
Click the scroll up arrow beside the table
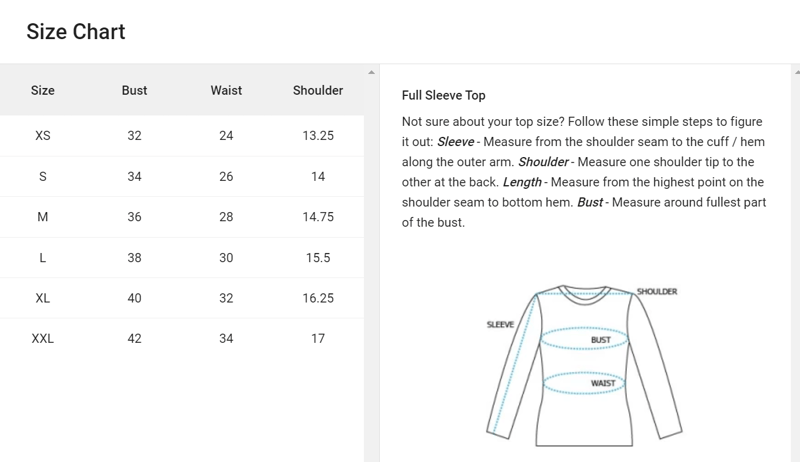(372, 72)
